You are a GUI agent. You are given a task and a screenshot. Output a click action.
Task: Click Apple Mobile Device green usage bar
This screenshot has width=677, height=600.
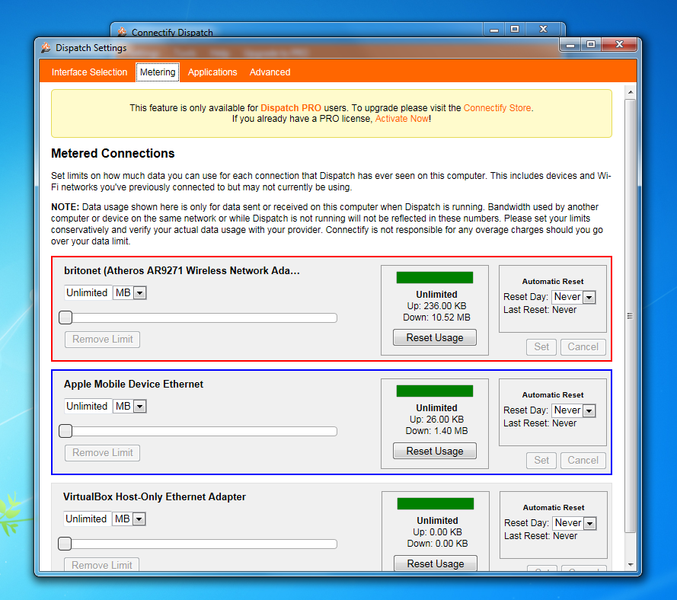coord(435,391)
